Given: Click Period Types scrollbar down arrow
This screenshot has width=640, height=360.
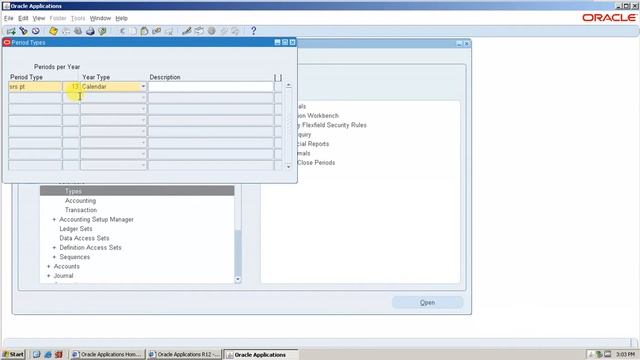Looking at the screenshot, I should [x=289, y=167].
